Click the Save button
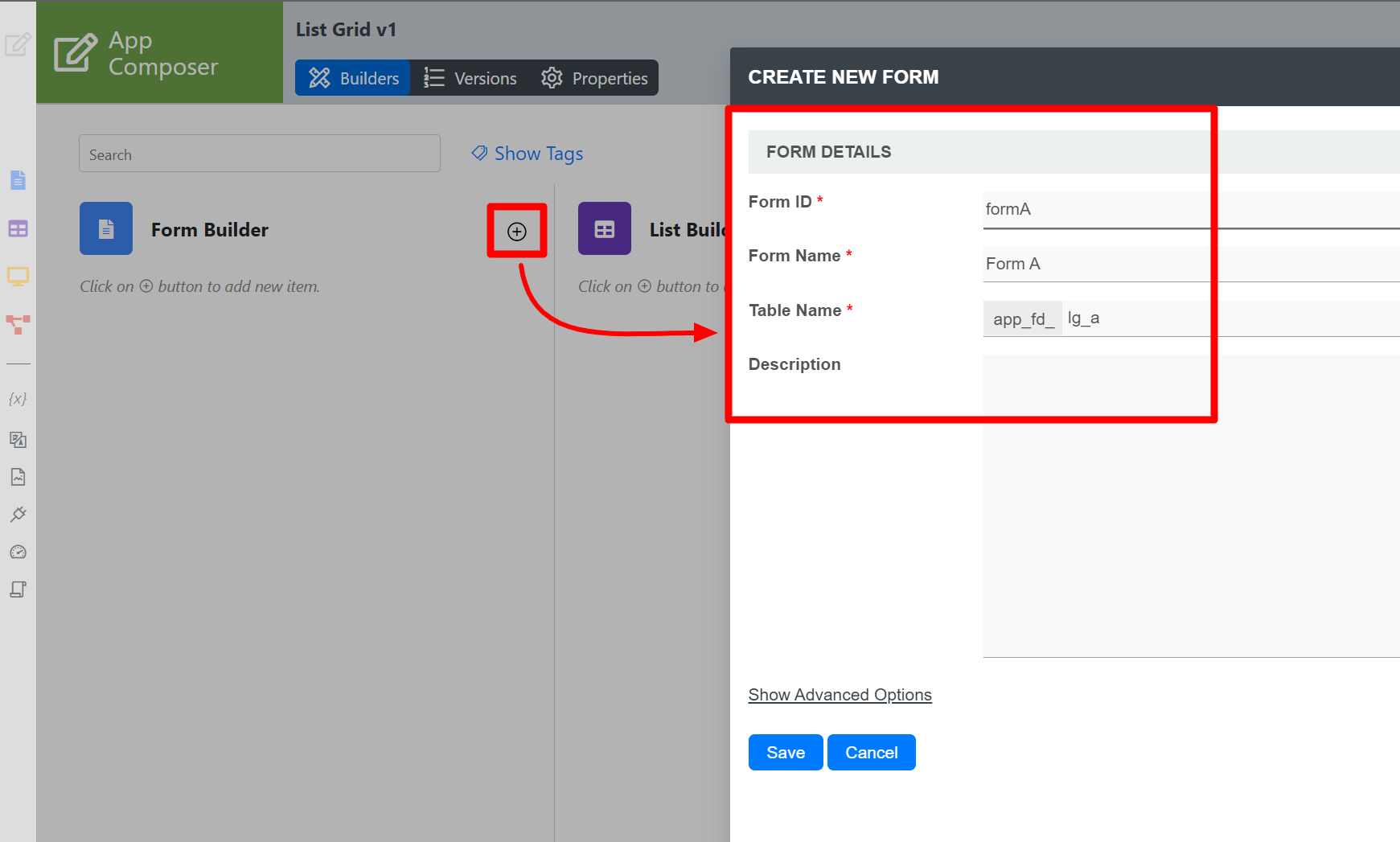 785,753
